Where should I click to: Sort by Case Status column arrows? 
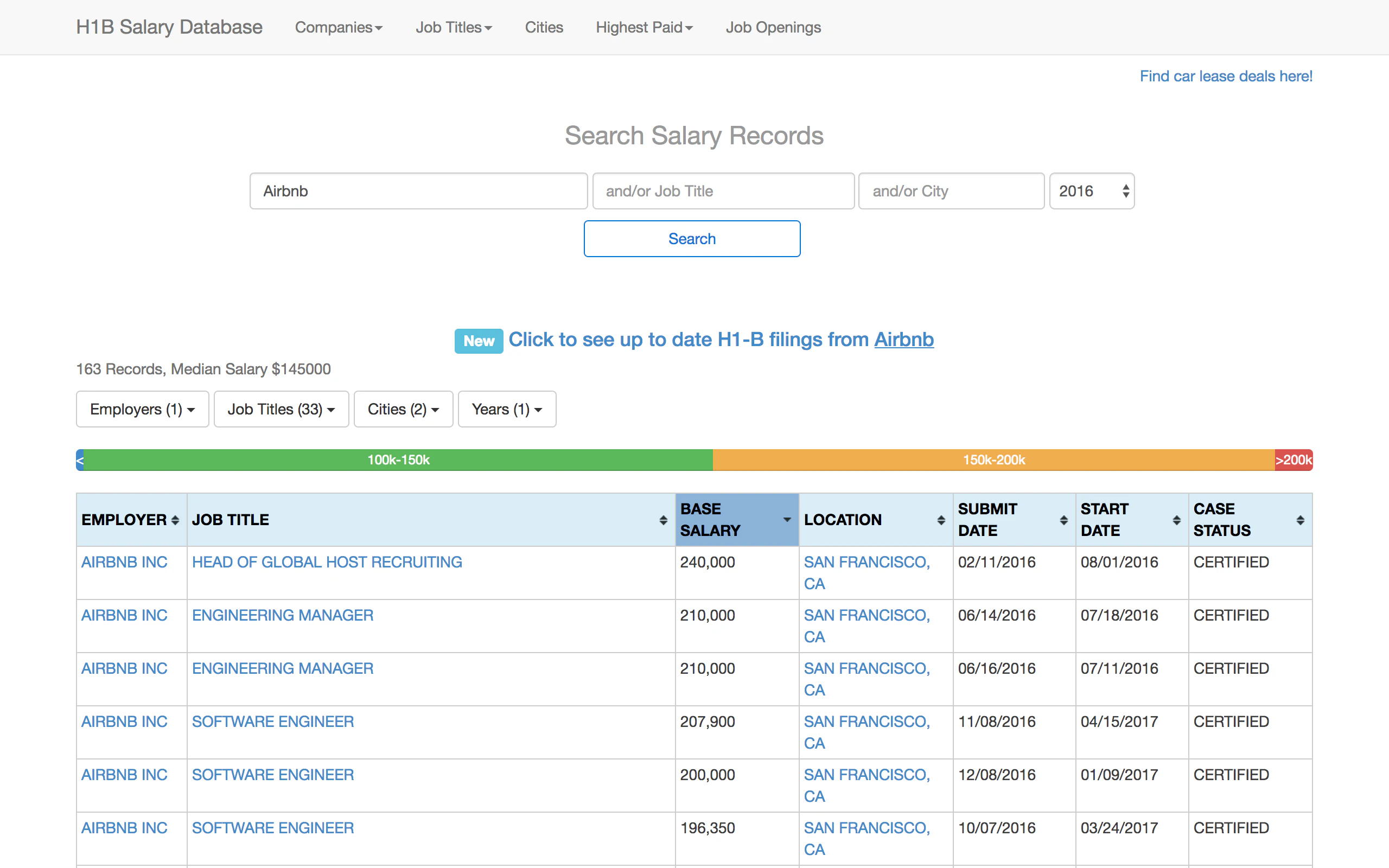1300,520
